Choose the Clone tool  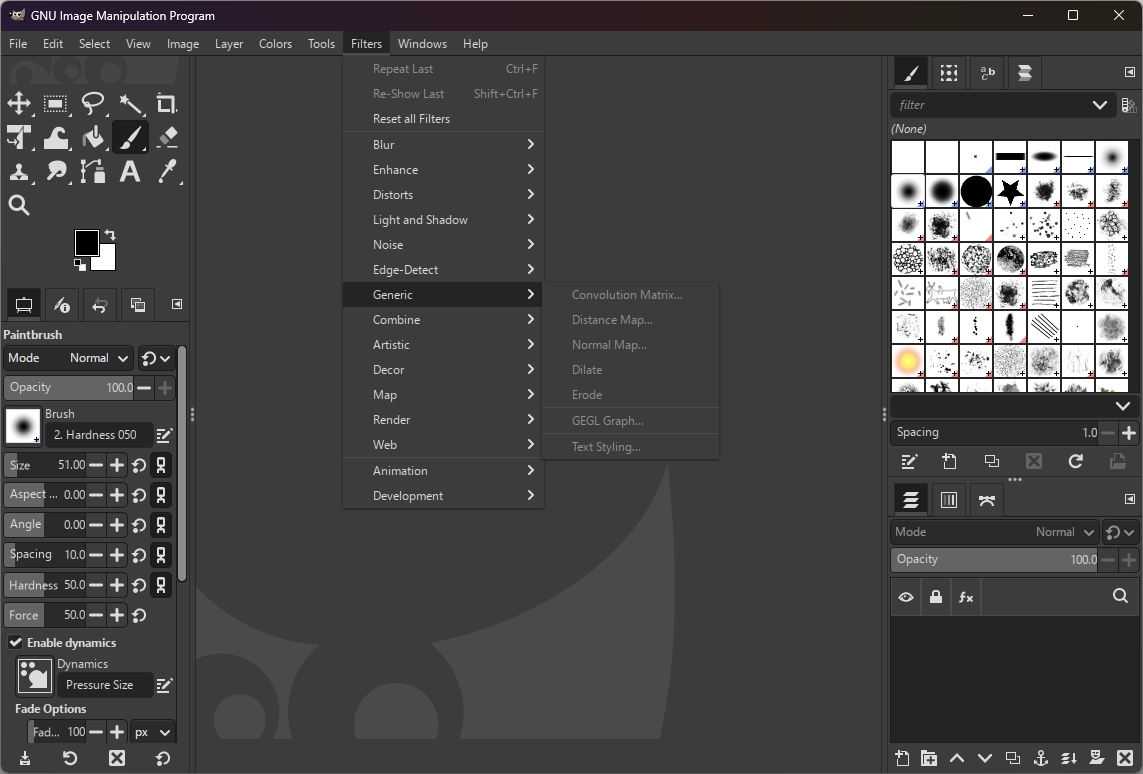(x=19, y=171)
